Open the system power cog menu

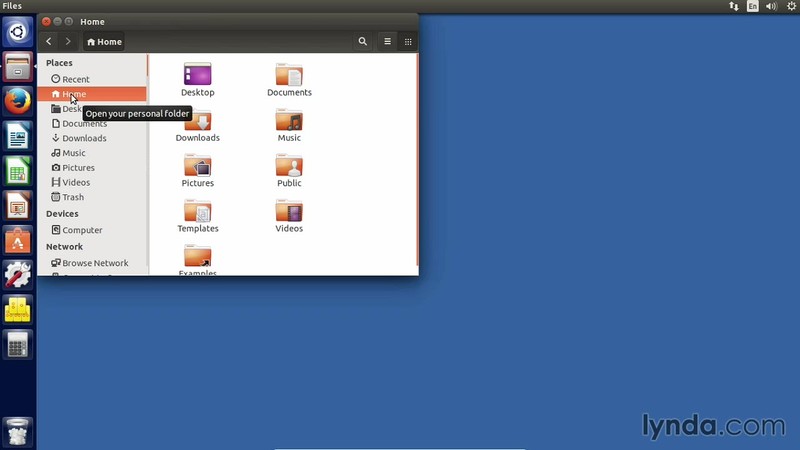pos(789,6)
